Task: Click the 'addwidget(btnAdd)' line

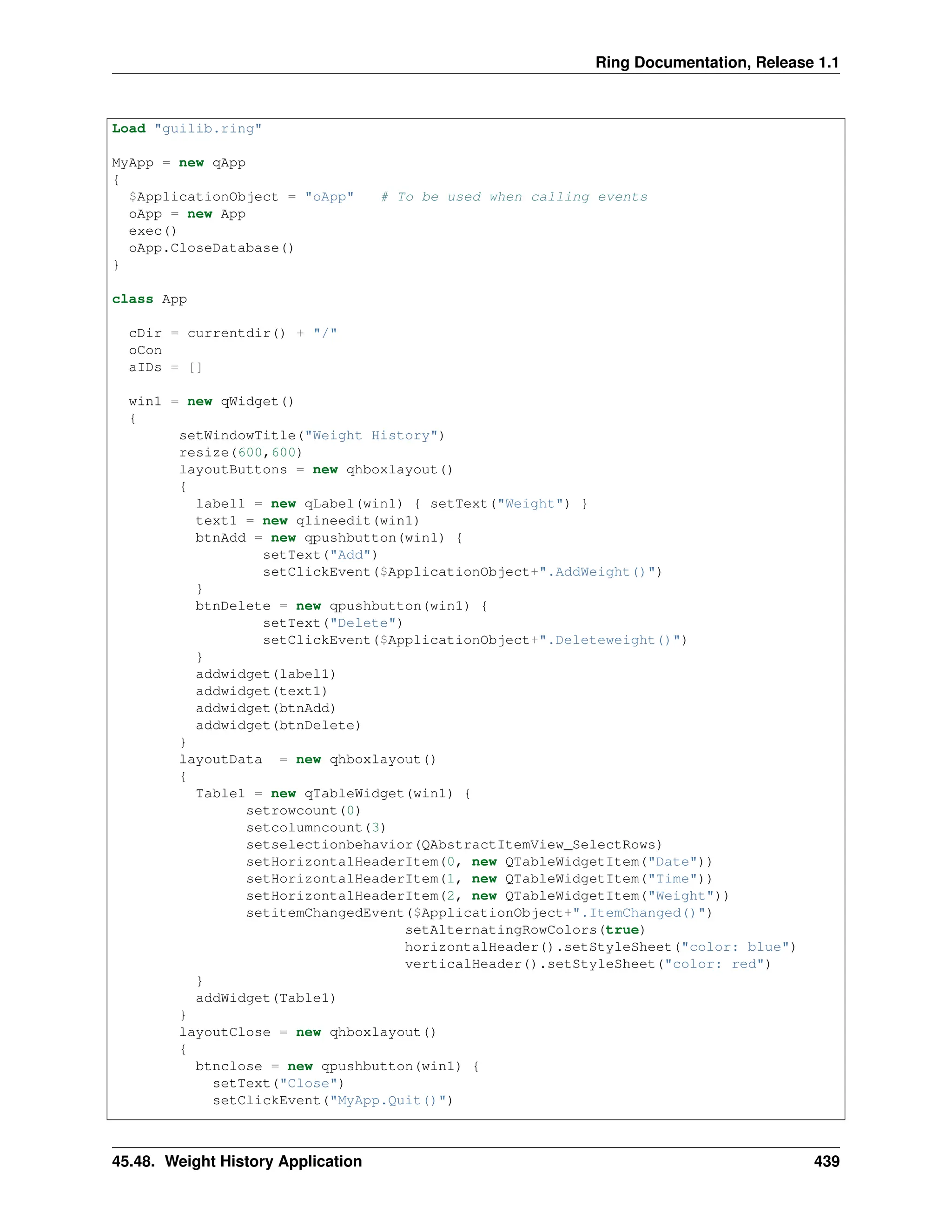Action: click(x=265, y=709)
